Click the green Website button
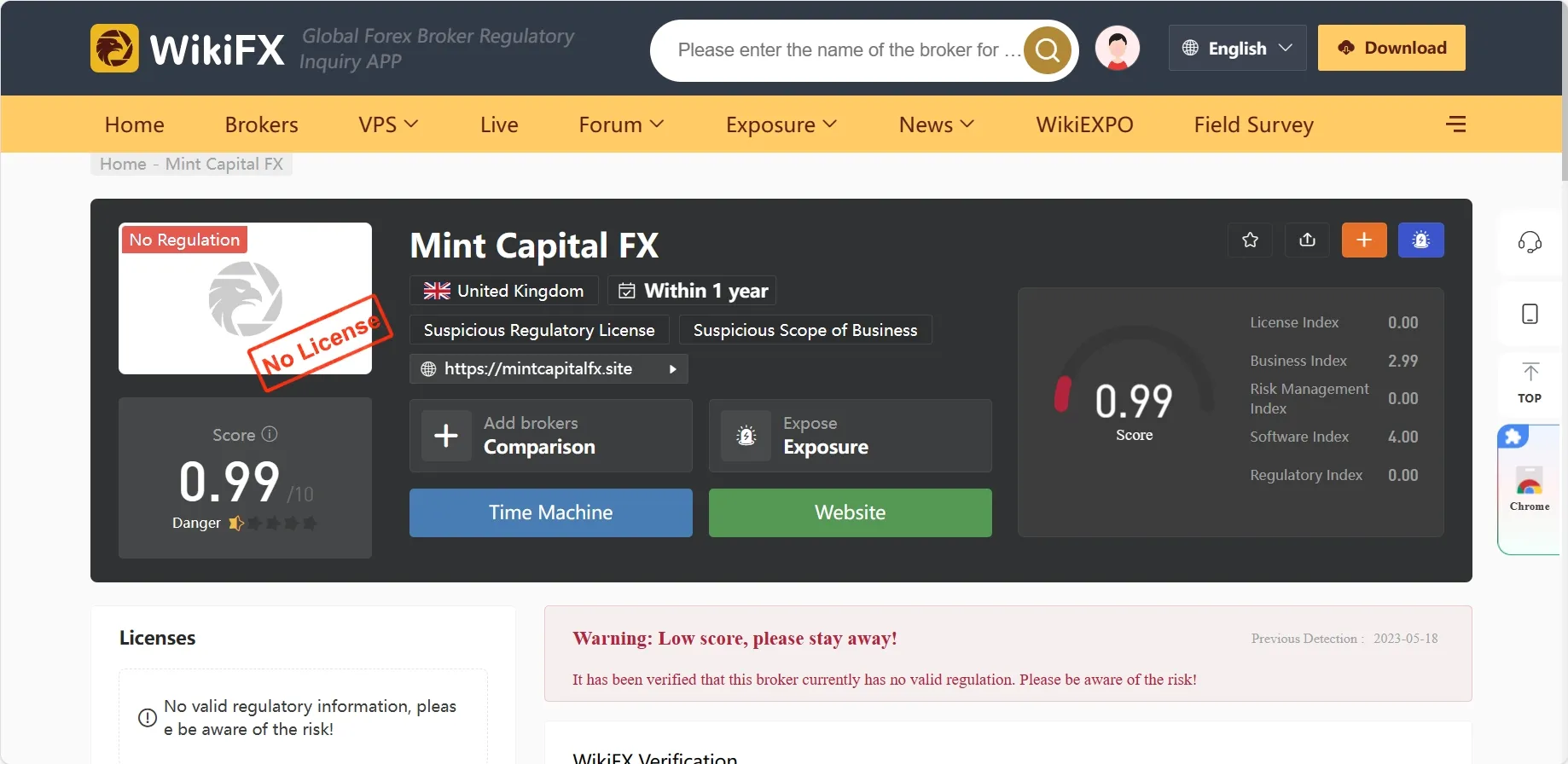Image resolution: width=1568 pixels, height=764 pixels. click(851, 512)
